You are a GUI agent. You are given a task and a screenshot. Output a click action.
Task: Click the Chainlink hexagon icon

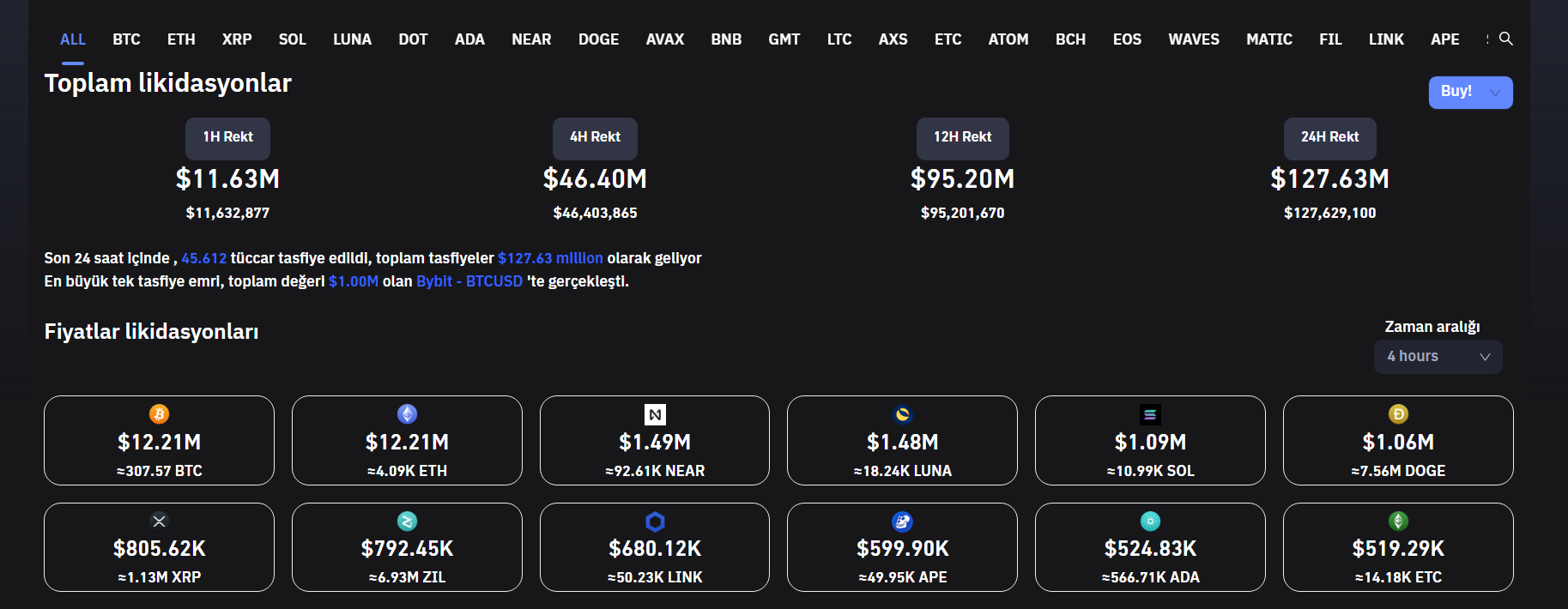coord(655,522)
